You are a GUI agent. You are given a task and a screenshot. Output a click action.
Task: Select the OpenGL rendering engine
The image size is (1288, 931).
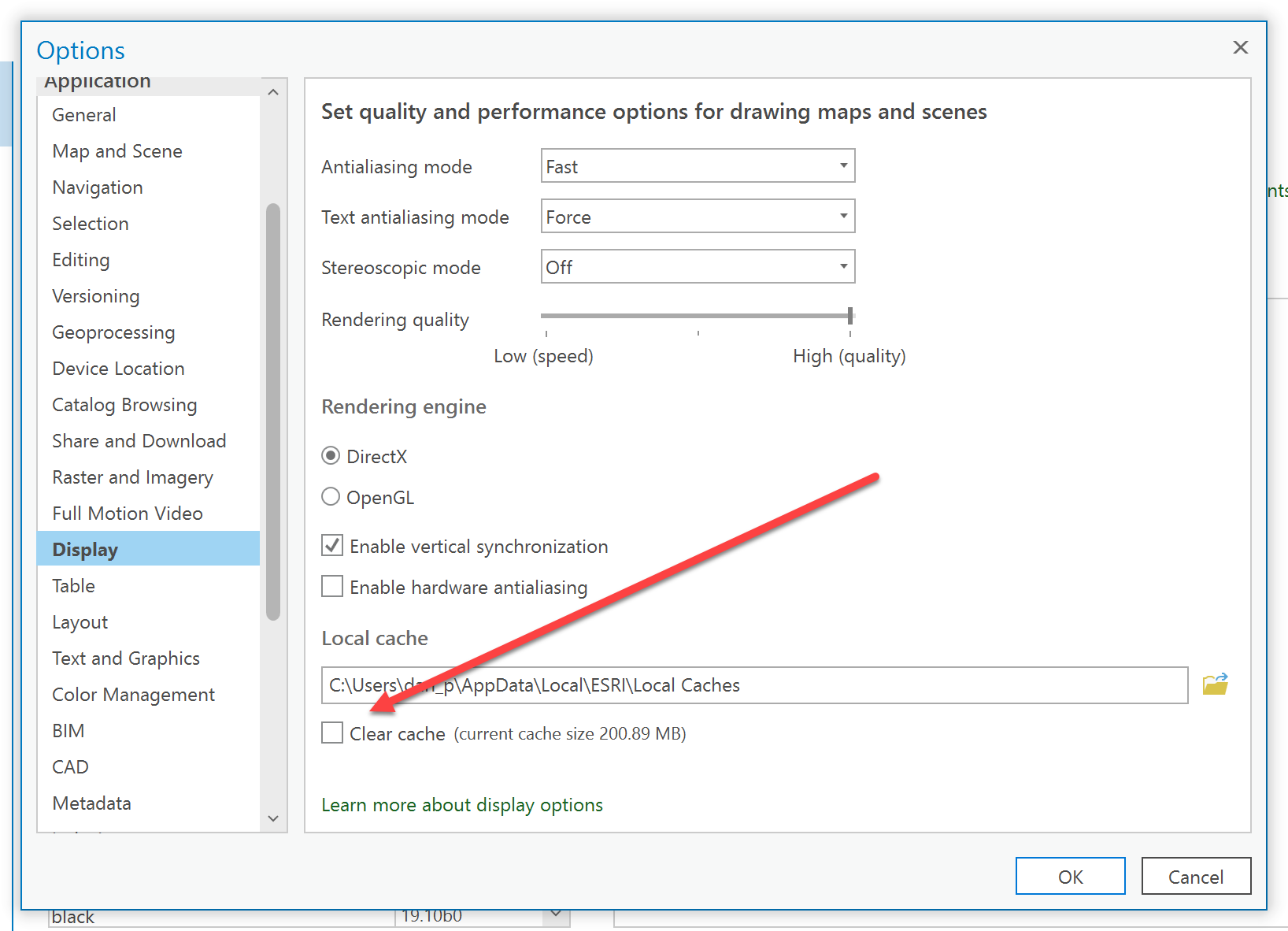(331, 497)
